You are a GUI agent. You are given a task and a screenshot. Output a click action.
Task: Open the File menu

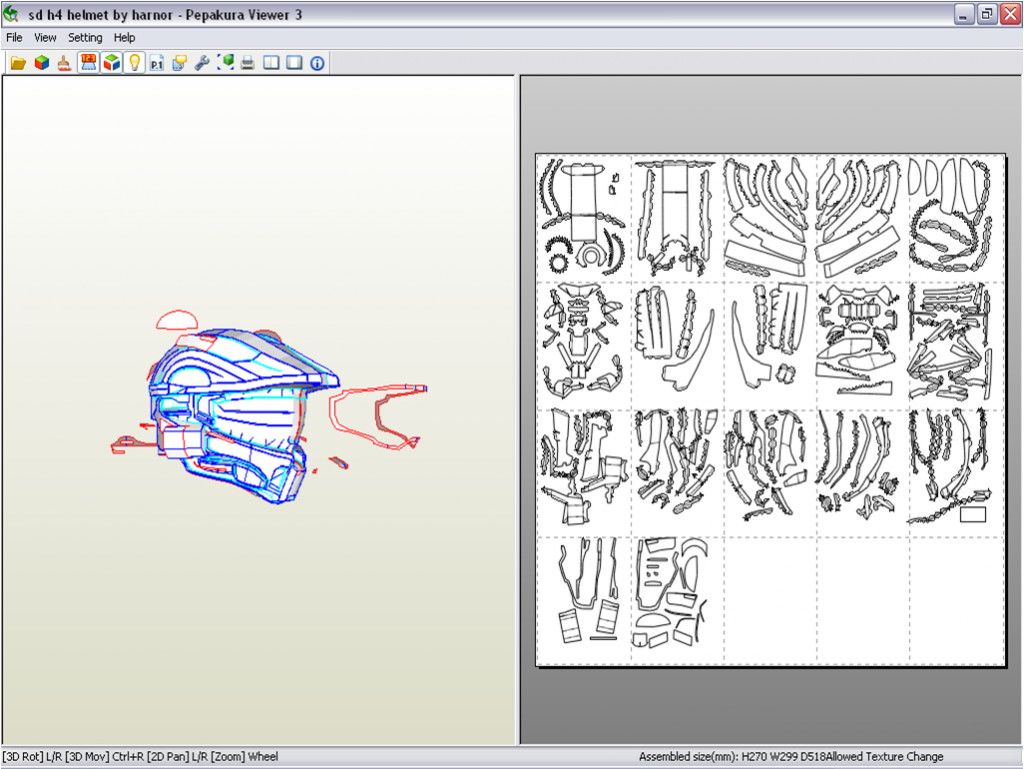pos(14,37)
